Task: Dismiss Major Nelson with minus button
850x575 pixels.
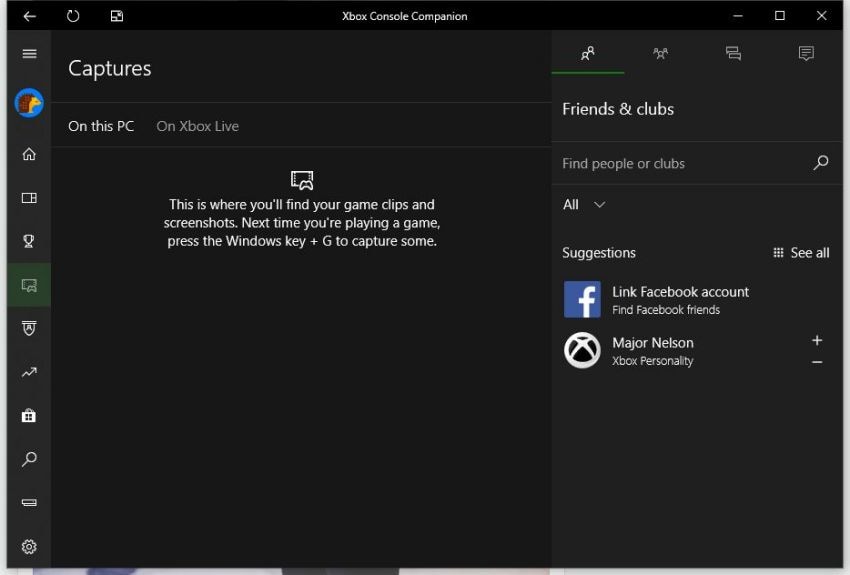Action: tap(817, 362)
